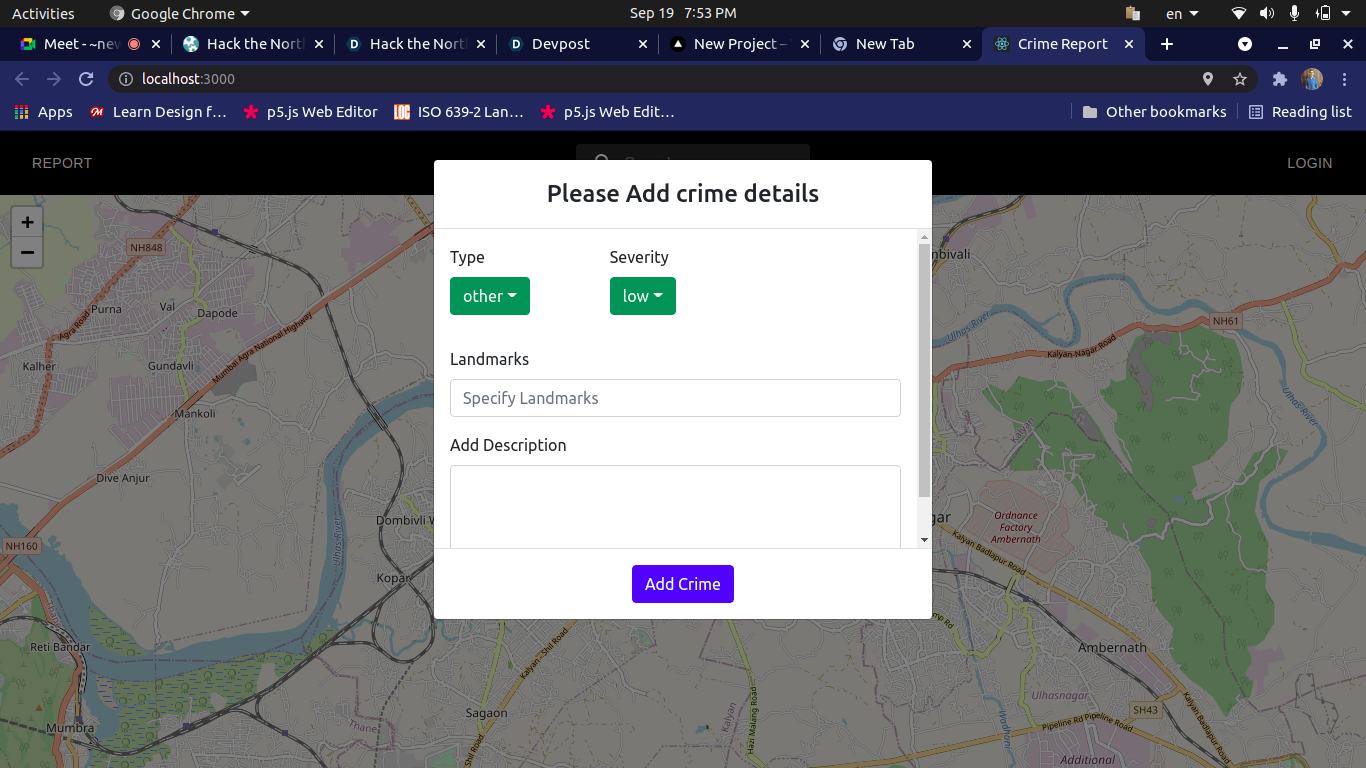Screen dimensions: 1366x768
Task: Submit with the Add Crime button
Action: coord(683,584)
